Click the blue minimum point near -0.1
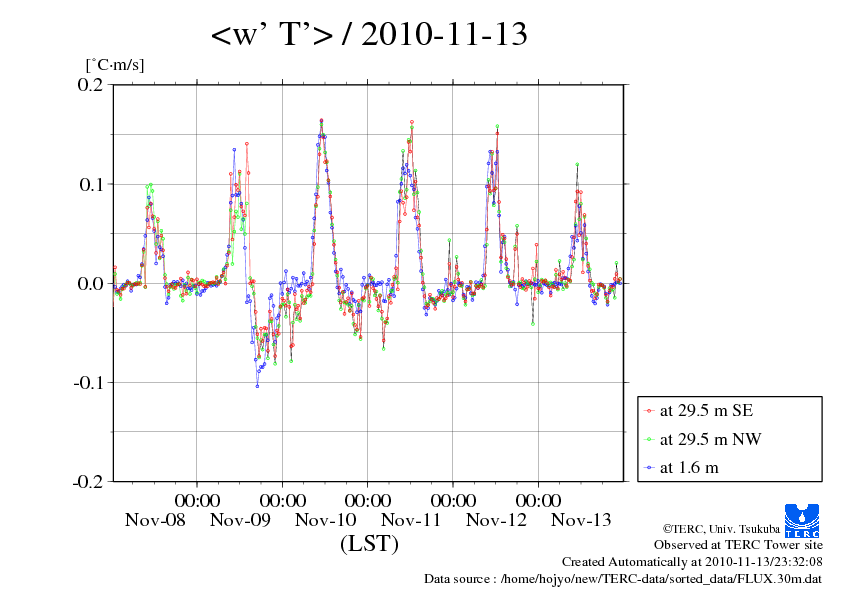 (x=257, y=386)
